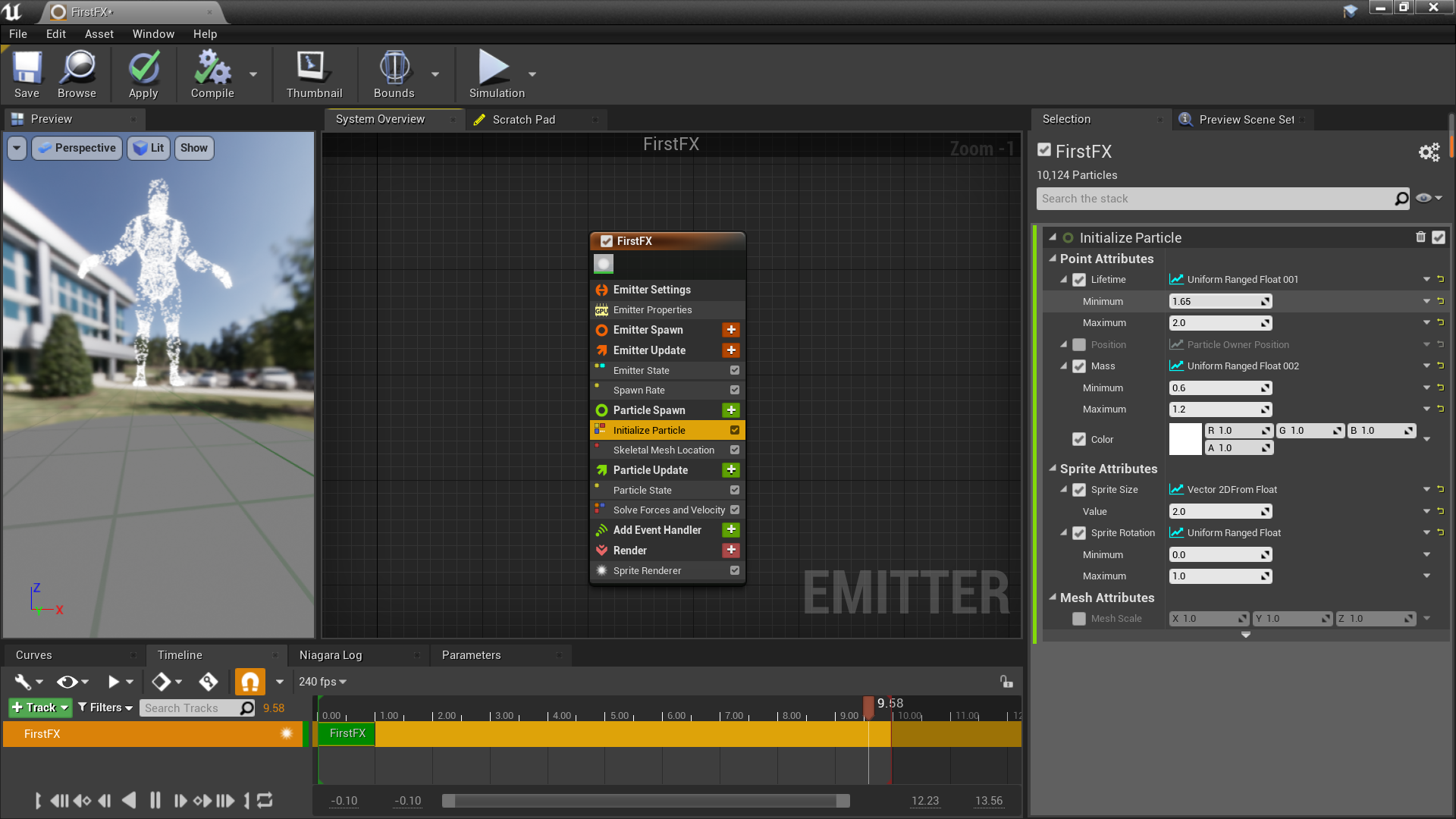The height and width of the screenshot is (819, 1456).
Task: Click the Save asset icon
Action: point(27,68)
